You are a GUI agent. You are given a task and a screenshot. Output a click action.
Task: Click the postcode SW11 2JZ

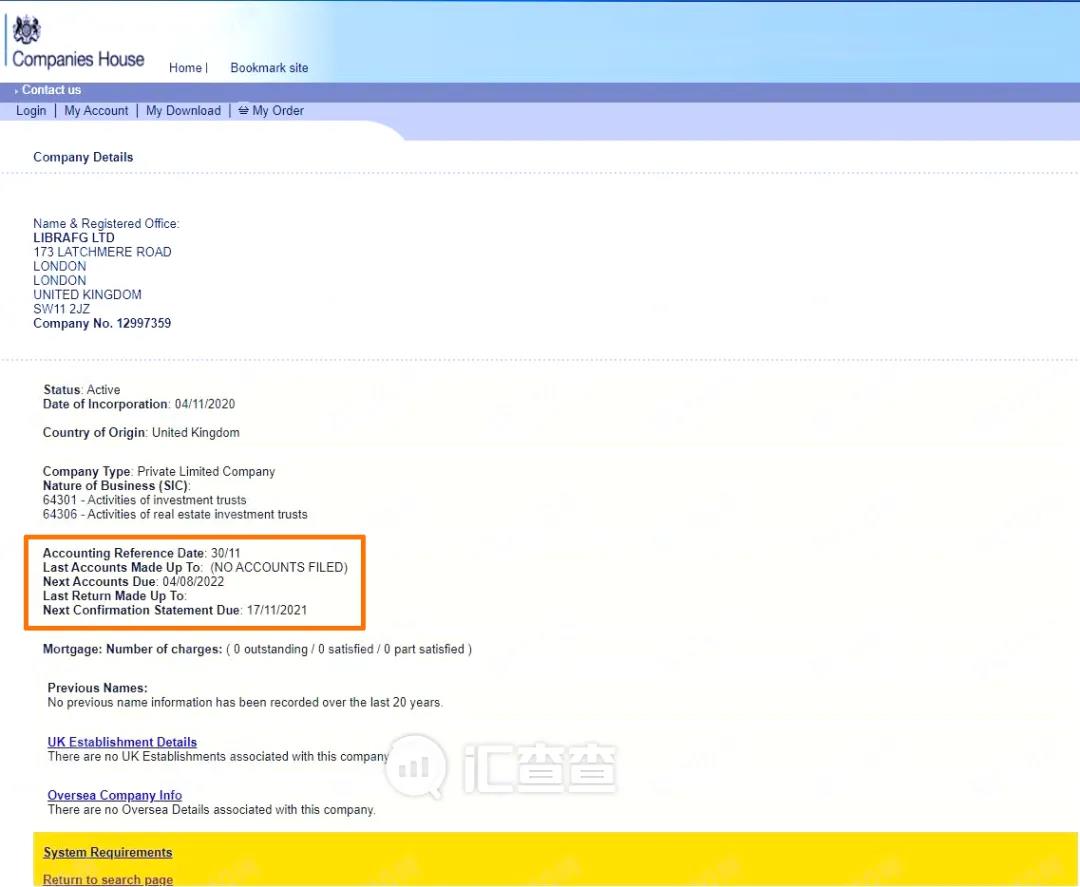click(61, 309)
